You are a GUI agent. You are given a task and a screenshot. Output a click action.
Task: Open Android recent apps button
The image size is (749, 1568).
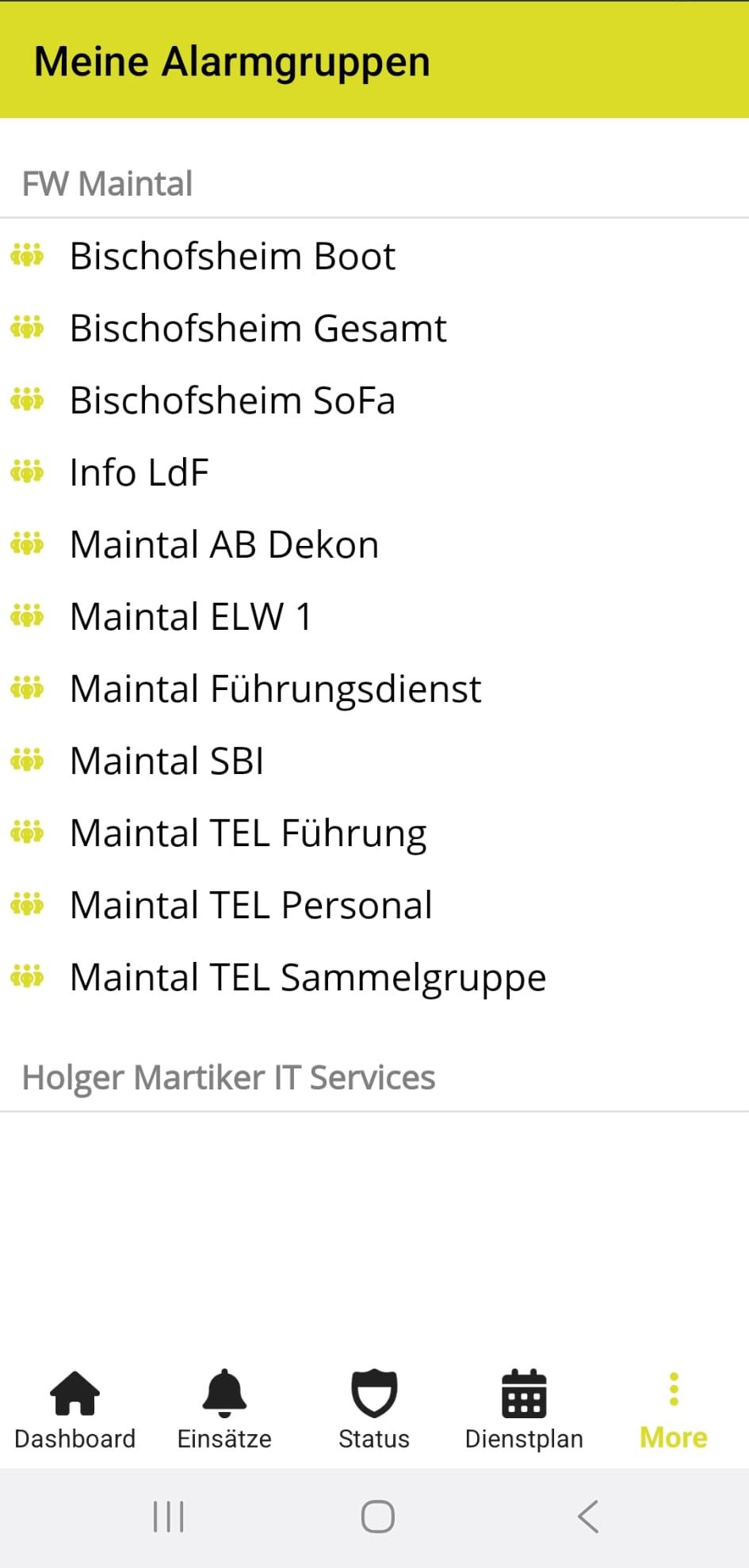[x=168, y=1517]
